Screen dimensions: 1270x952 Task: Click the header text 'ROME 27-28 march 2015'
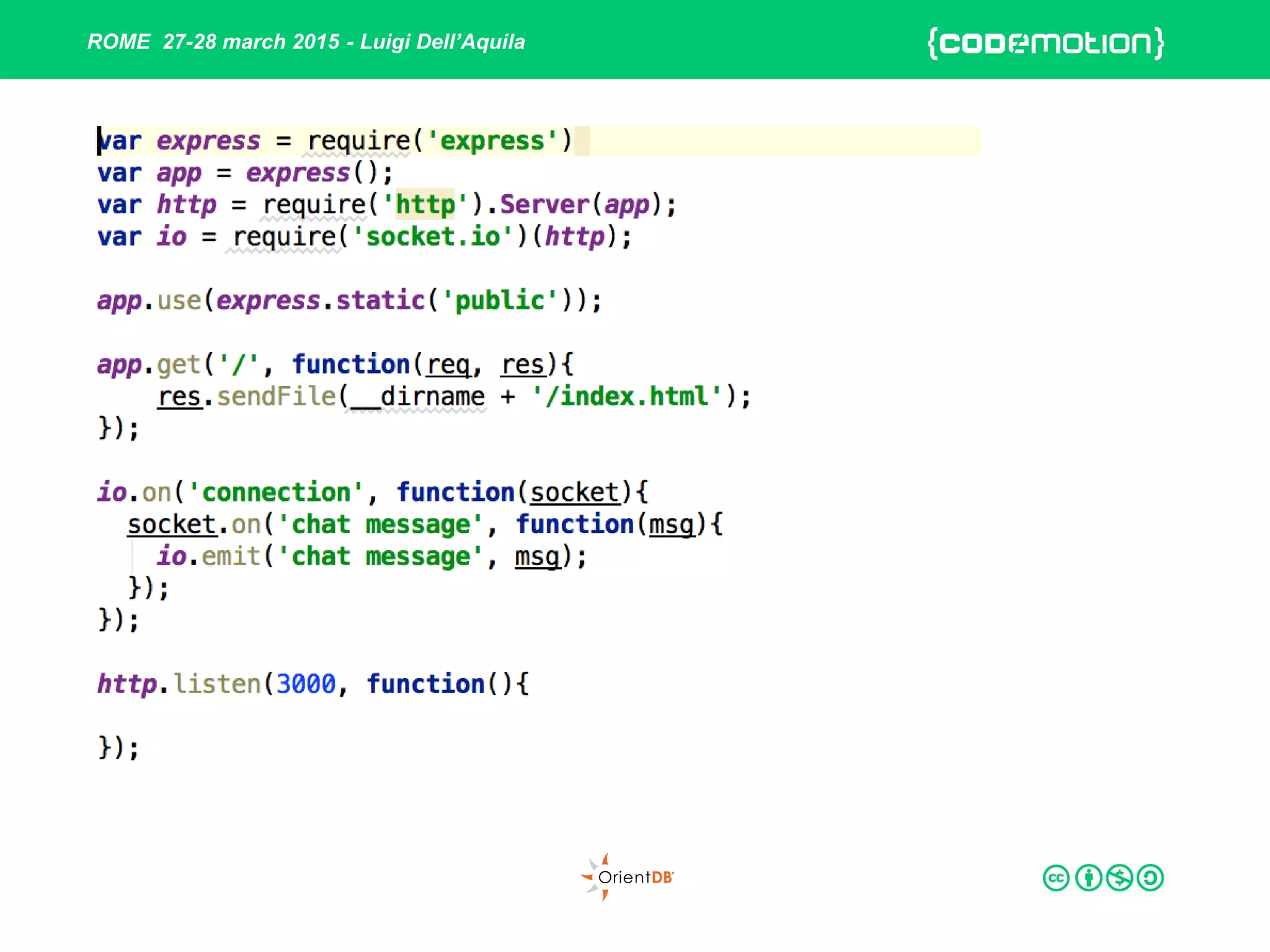[x=214, y=42]
